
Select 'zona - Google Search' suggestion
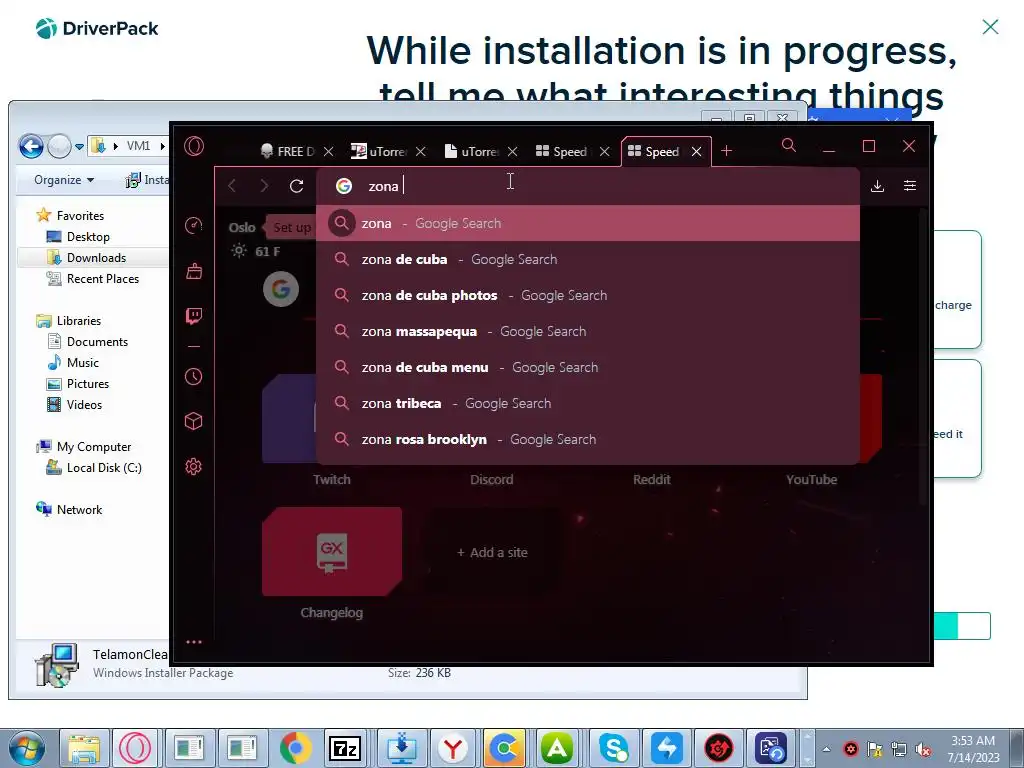(588, 223)
